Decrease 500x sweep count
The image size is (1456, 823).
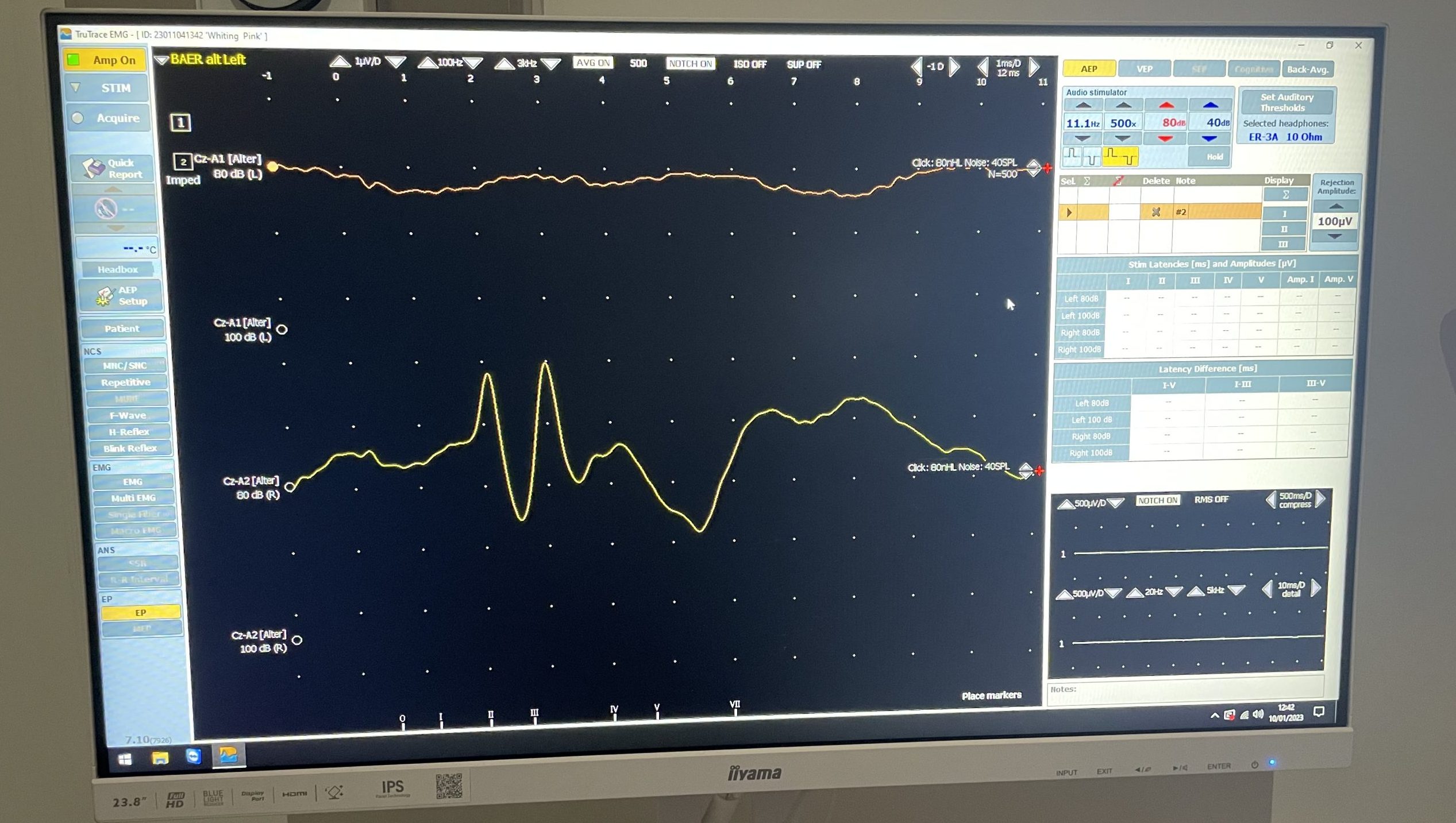coord(1122,138)
